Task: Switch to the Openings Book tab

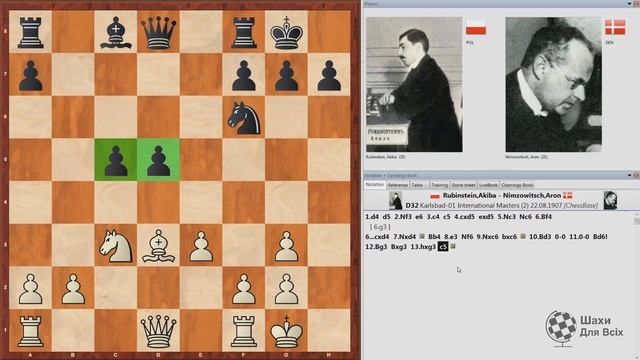Action: pyautogui.click(x=517, y=185)
